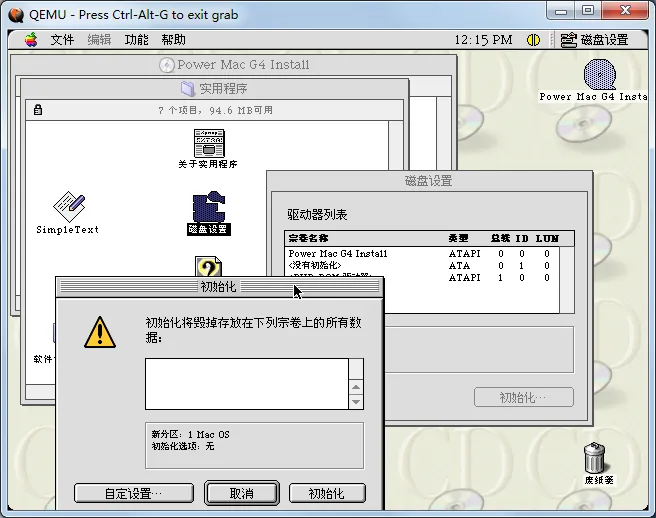The image size is (656, 518).
Task: Click the yellow keyboard input icon in menu bar
Action: pos(533,40)
